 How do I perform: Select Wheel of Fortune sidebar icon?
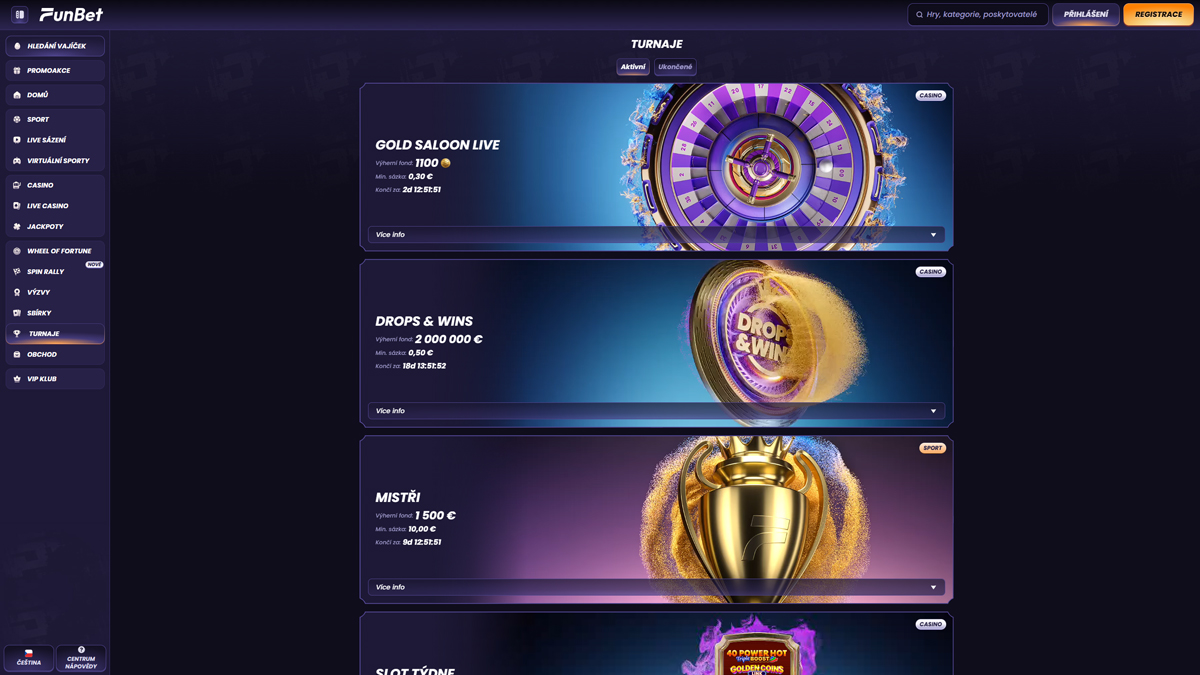point(17,251)
